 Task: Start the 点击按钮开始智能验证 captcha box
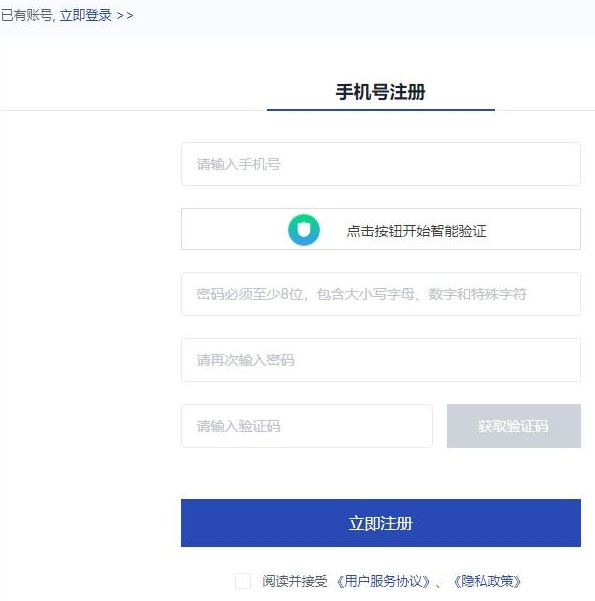point(381,229)
